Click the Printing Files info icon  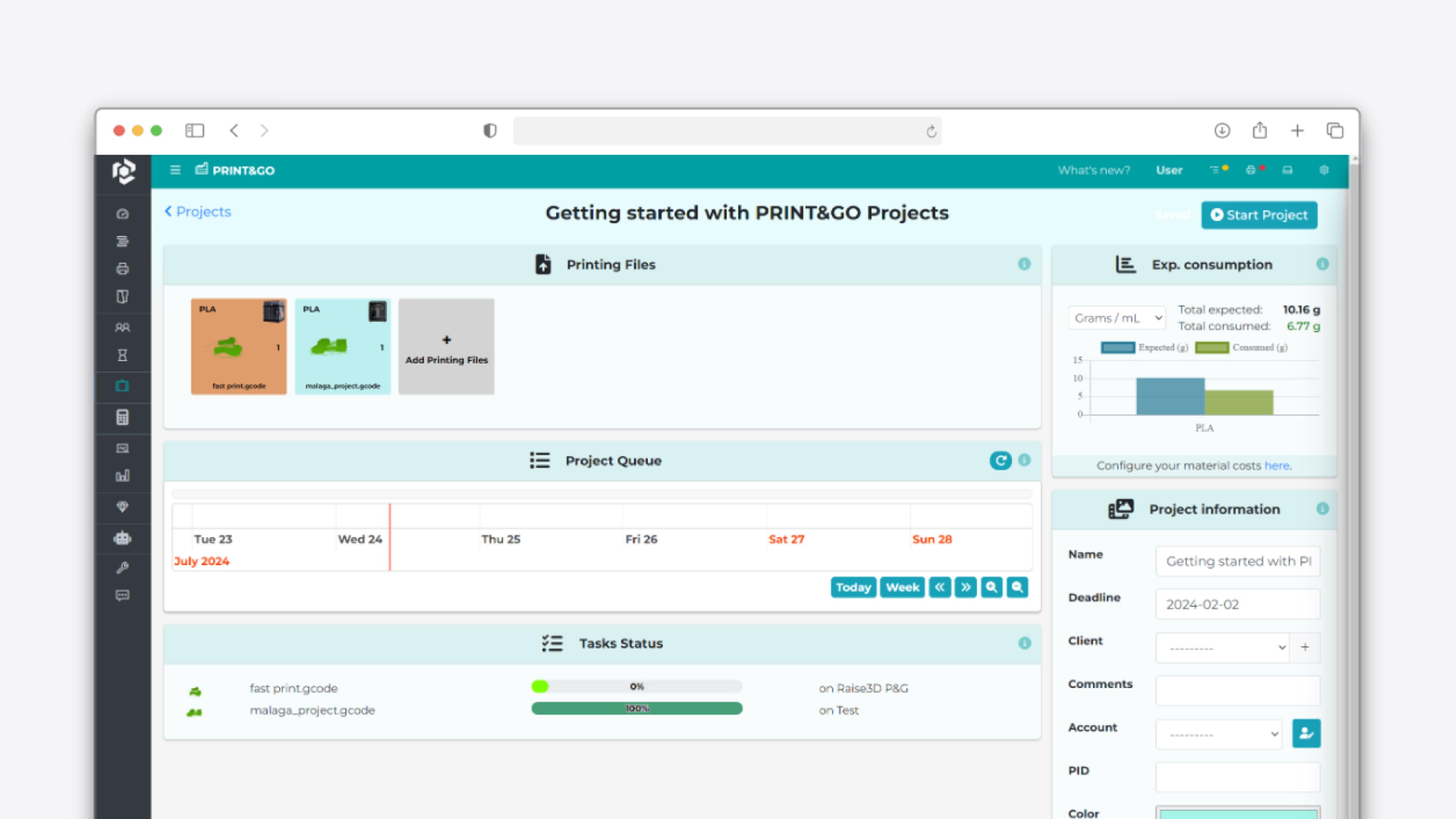pos(1024,264)
